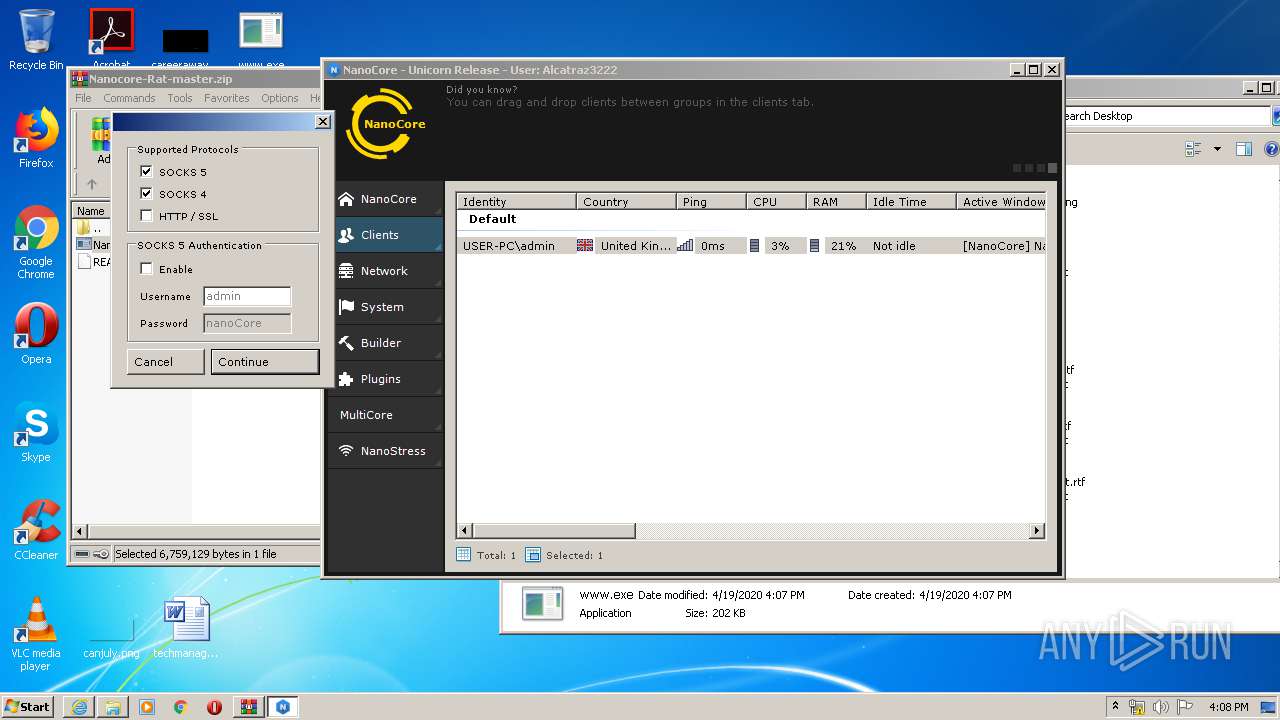Open the Network section in sidebar
1280x720 pixels.
[x=386, y=271]
